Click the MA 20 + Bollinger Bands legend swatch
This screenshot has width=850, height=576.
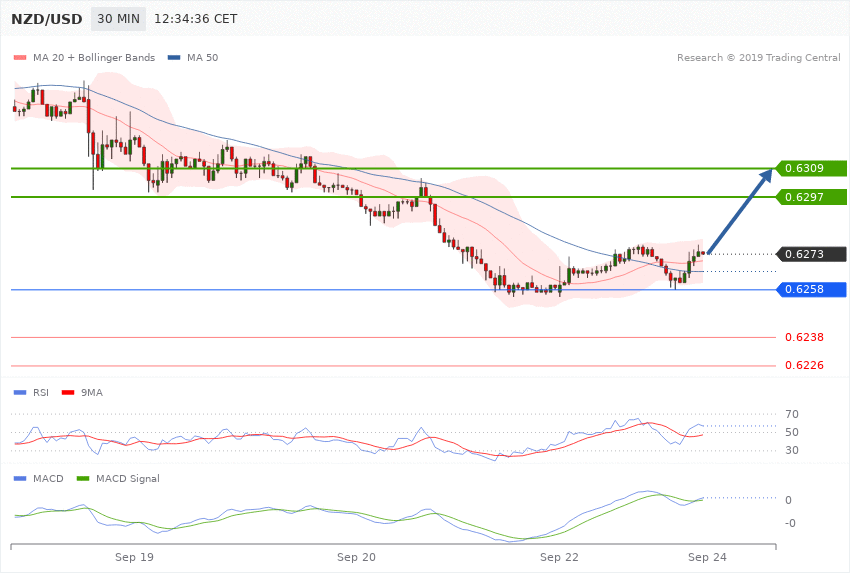pos(20,57)
